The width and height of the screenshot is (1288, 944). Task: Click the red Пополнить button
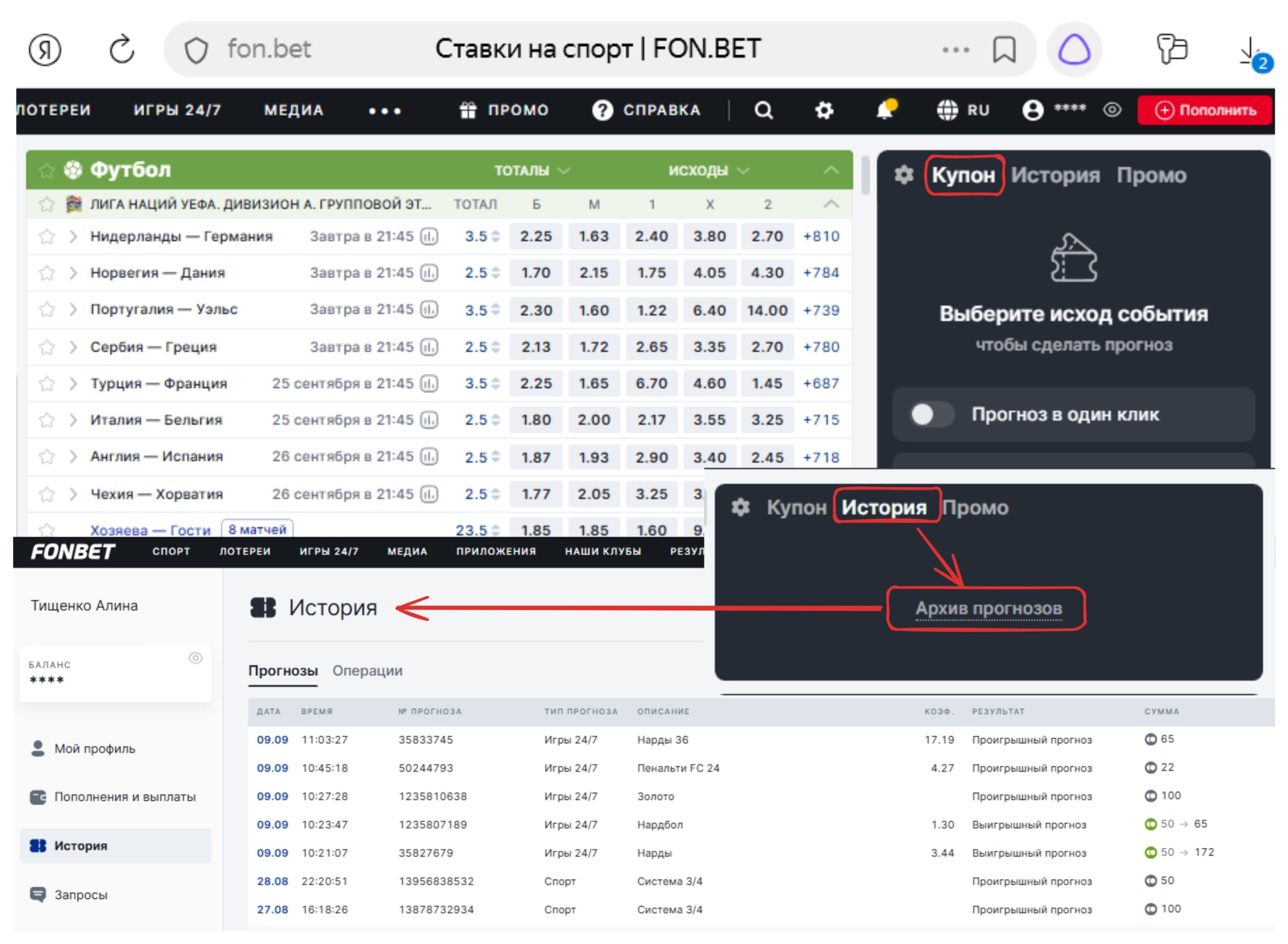click(1203, 110)
